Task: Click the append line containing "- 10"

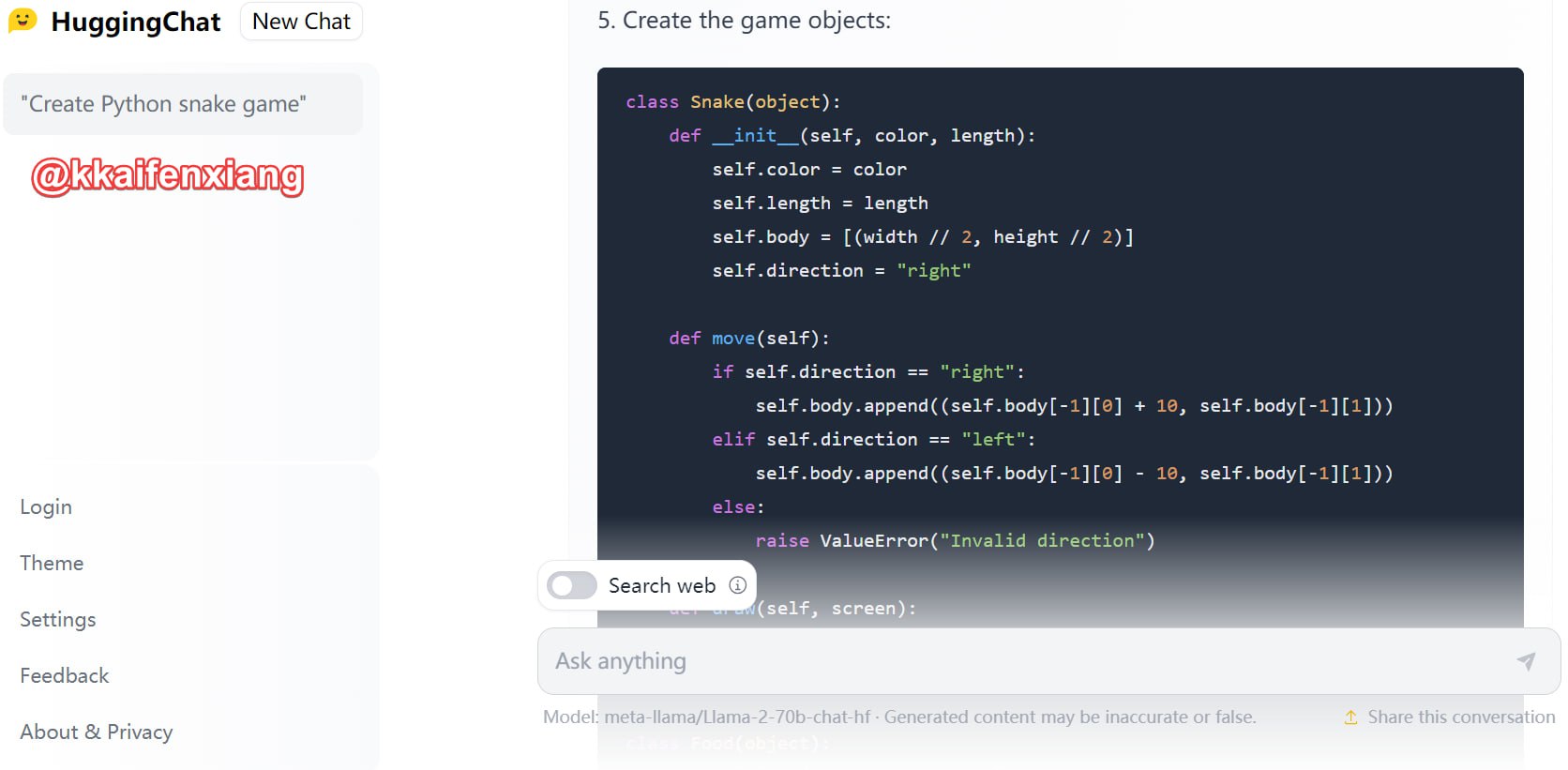Action: click(1074, 473)
